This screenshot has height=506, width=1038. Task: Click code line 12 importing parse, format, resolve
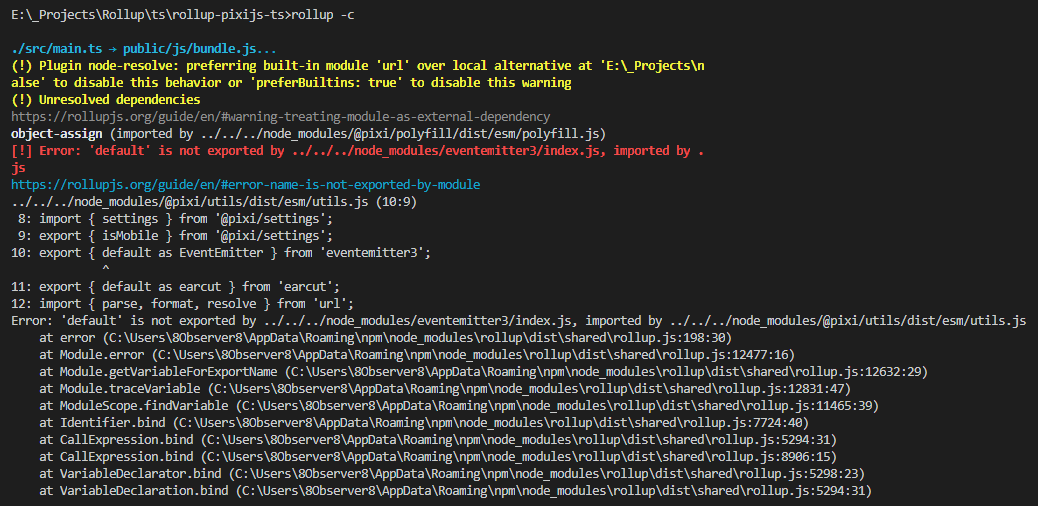coord(183,304)
